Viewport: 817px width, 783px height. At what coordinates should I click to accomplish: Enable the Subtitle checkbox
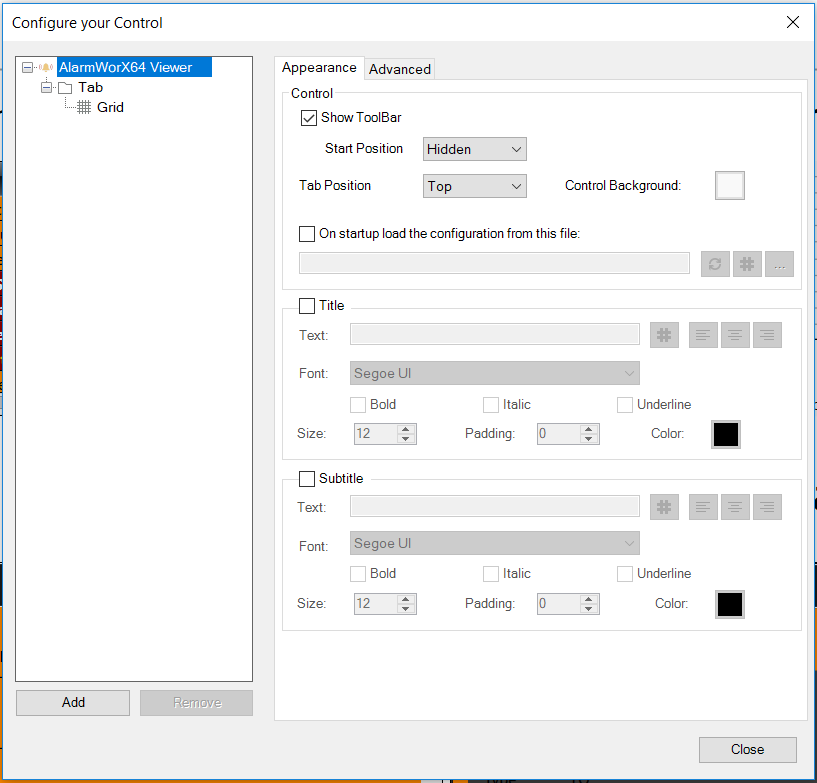coord(307,479)
